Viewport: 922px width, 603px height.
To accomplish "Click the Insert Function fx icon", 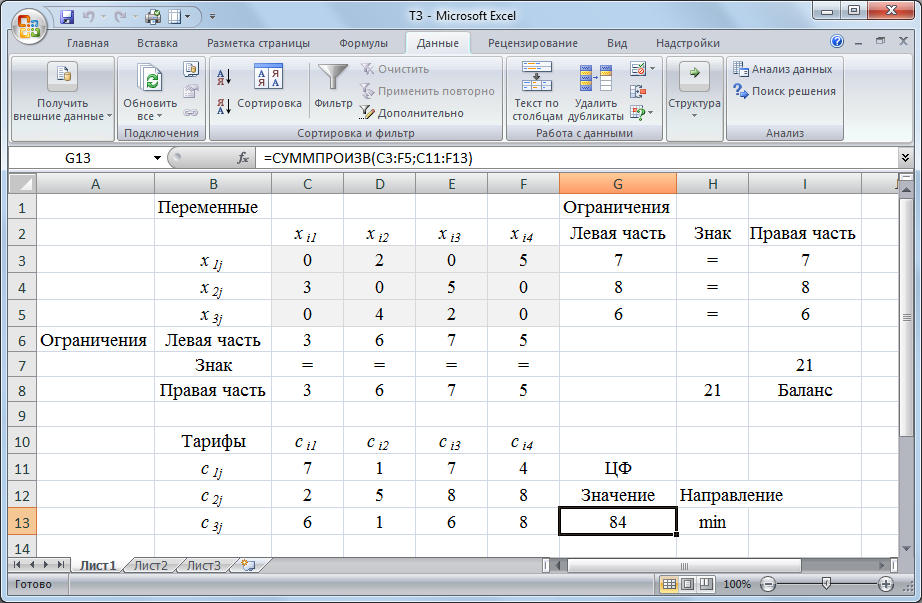I will (243, 158).
